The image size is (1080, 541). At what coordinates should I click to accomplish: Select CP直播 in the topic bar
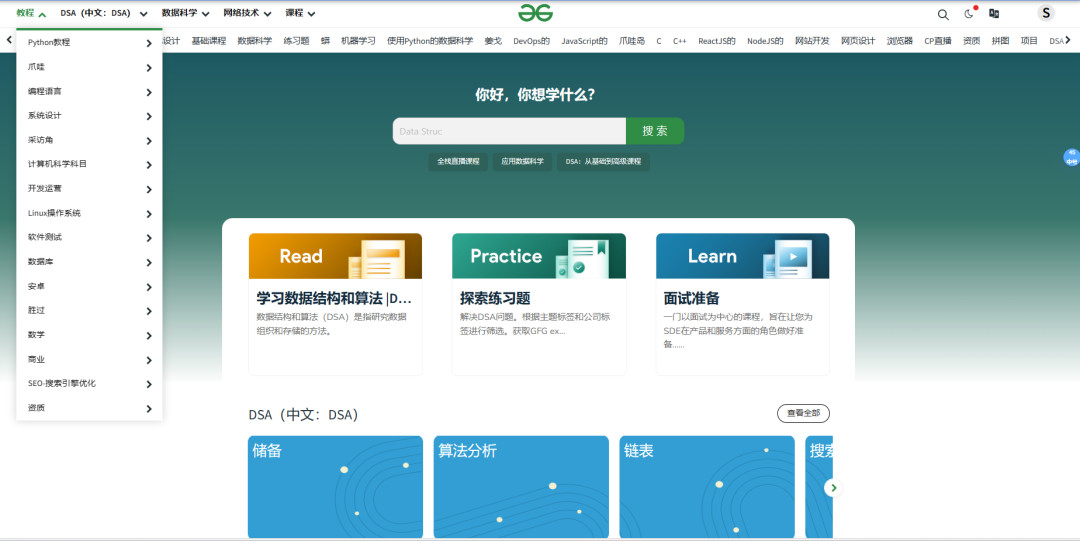click(937, 41)
